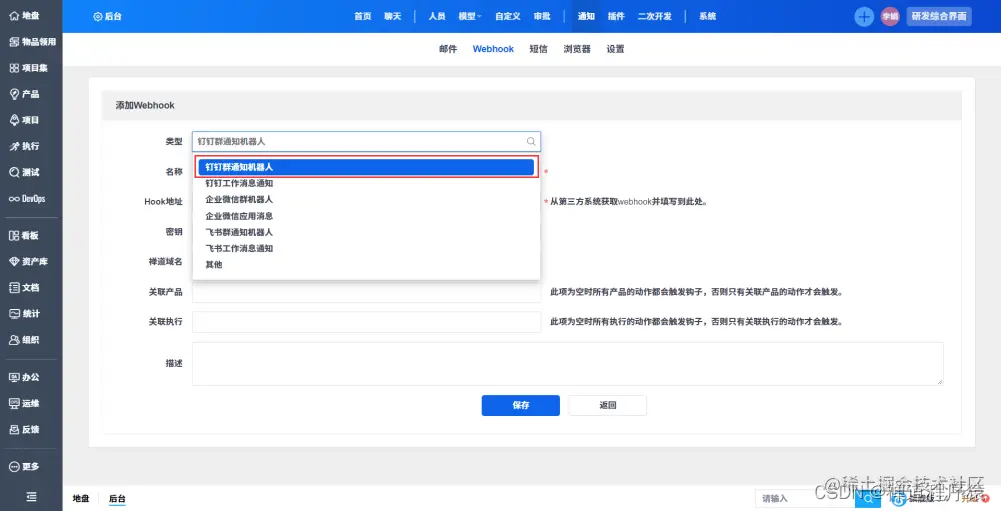Switch to the 邮件 tab
Viewport: 1001px width, 511px height.
(x=448, y=49)
